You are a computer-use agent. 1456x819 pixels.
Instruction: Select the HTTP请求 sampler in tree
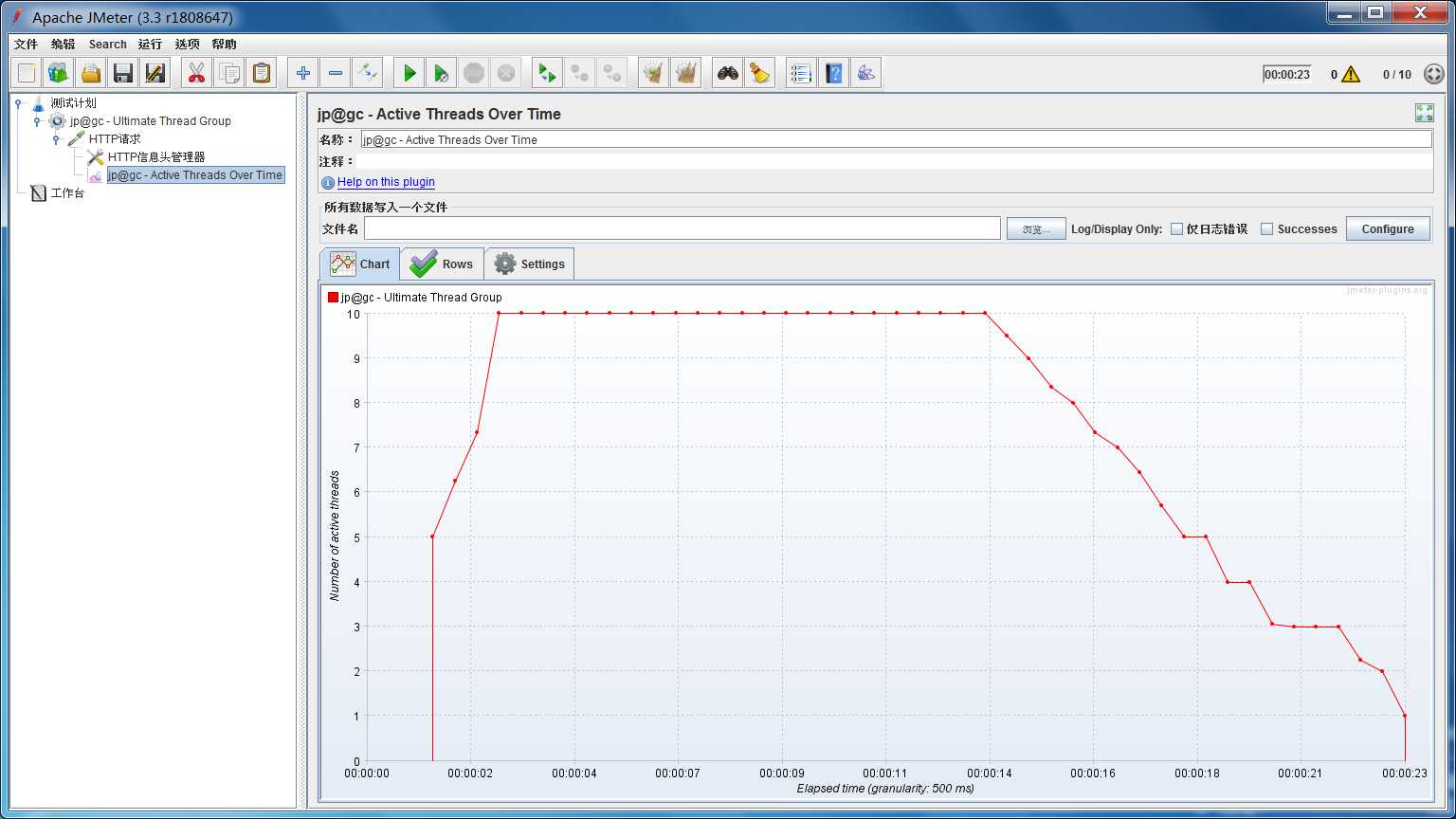[x=115, y=139]
